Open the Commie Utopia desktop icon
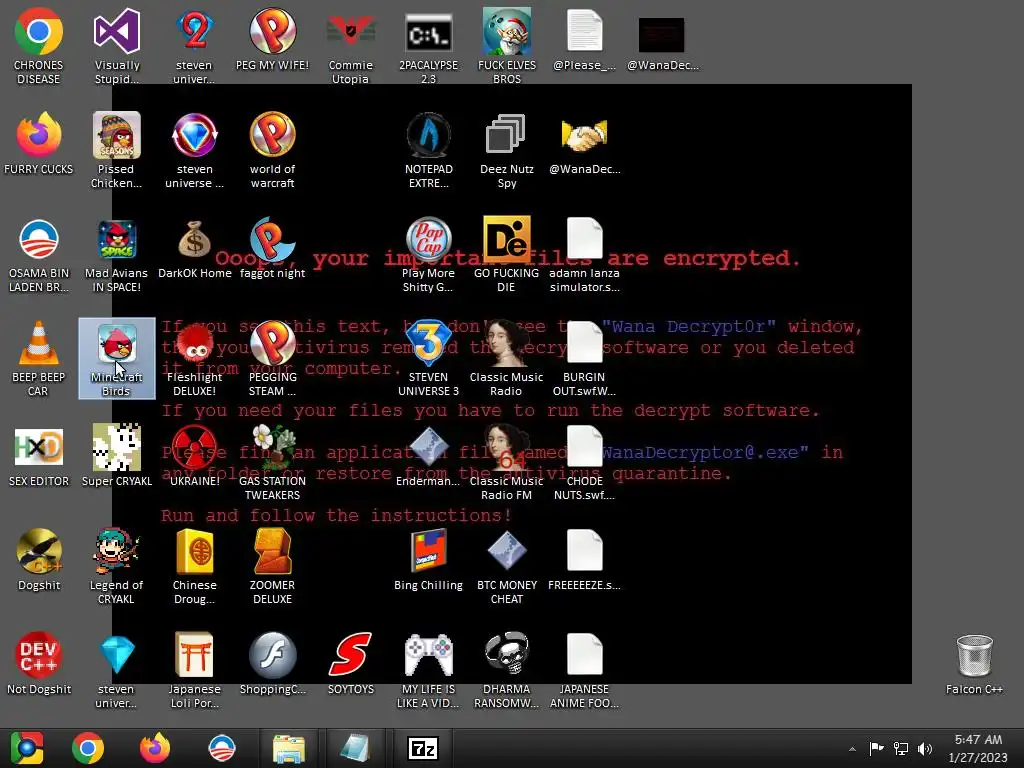The width and height of the screenshot is (1024, 768). click(351, 31)
